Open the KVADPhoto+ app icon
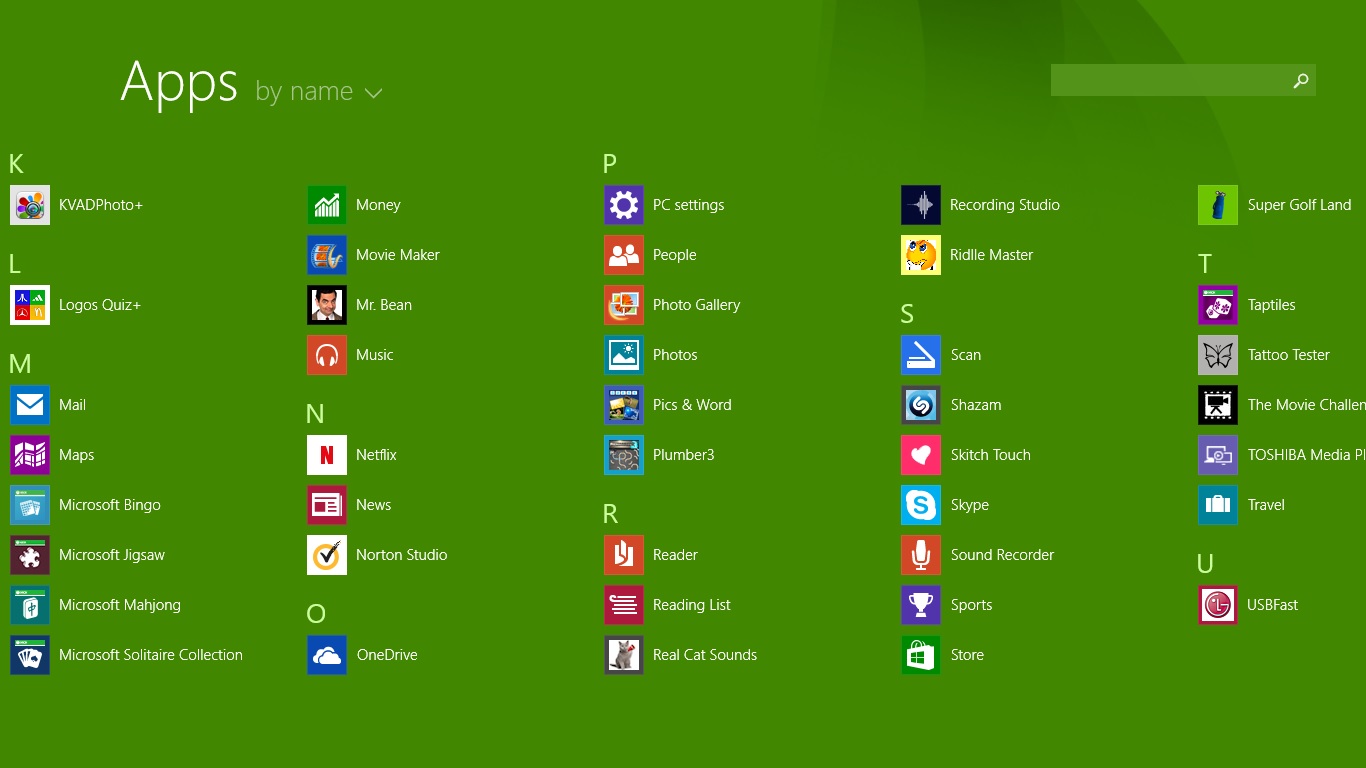 [x=30, y=205]
